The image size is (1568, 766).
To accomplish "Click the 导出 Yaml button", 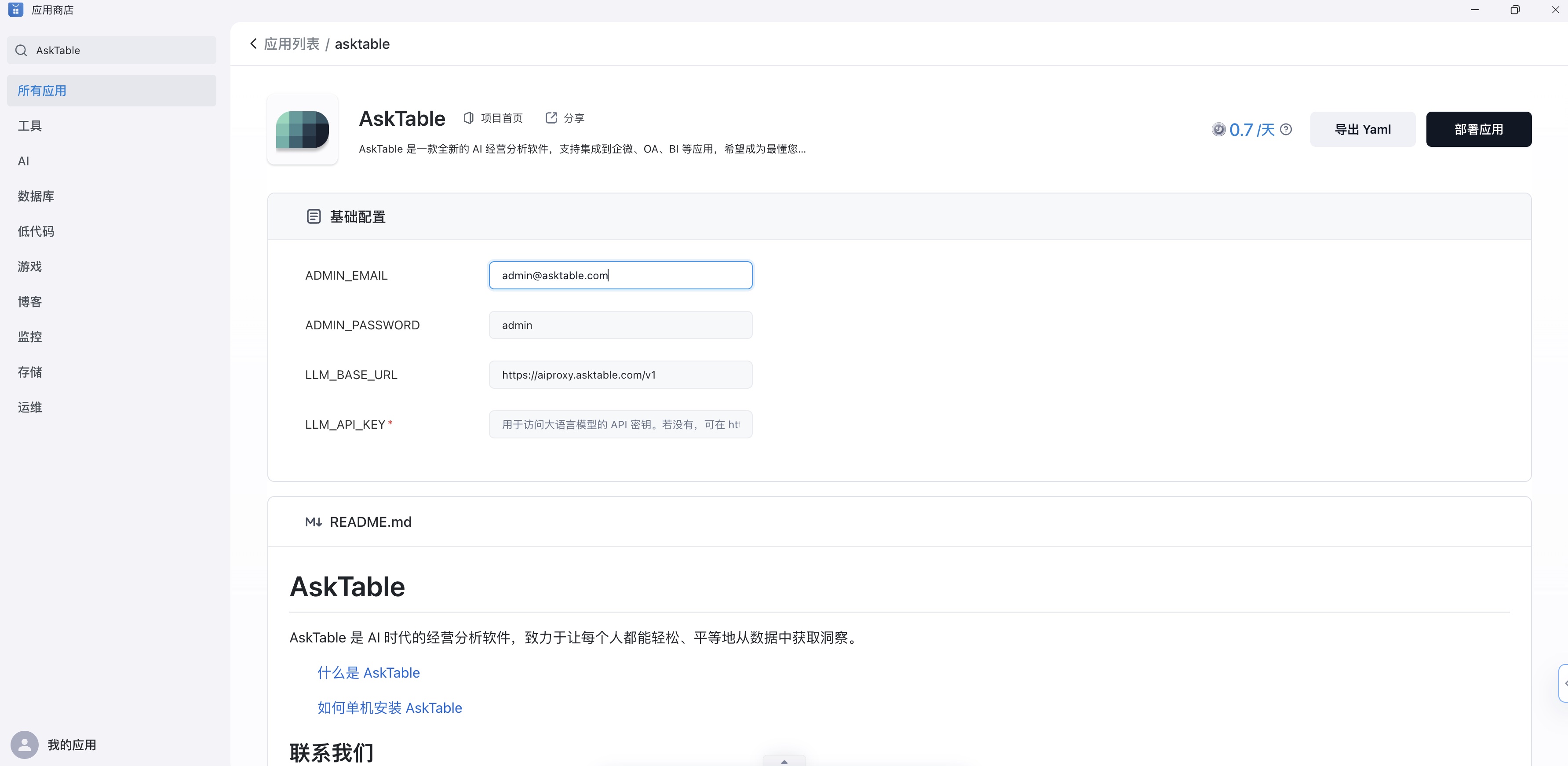I will (1362, 129).
